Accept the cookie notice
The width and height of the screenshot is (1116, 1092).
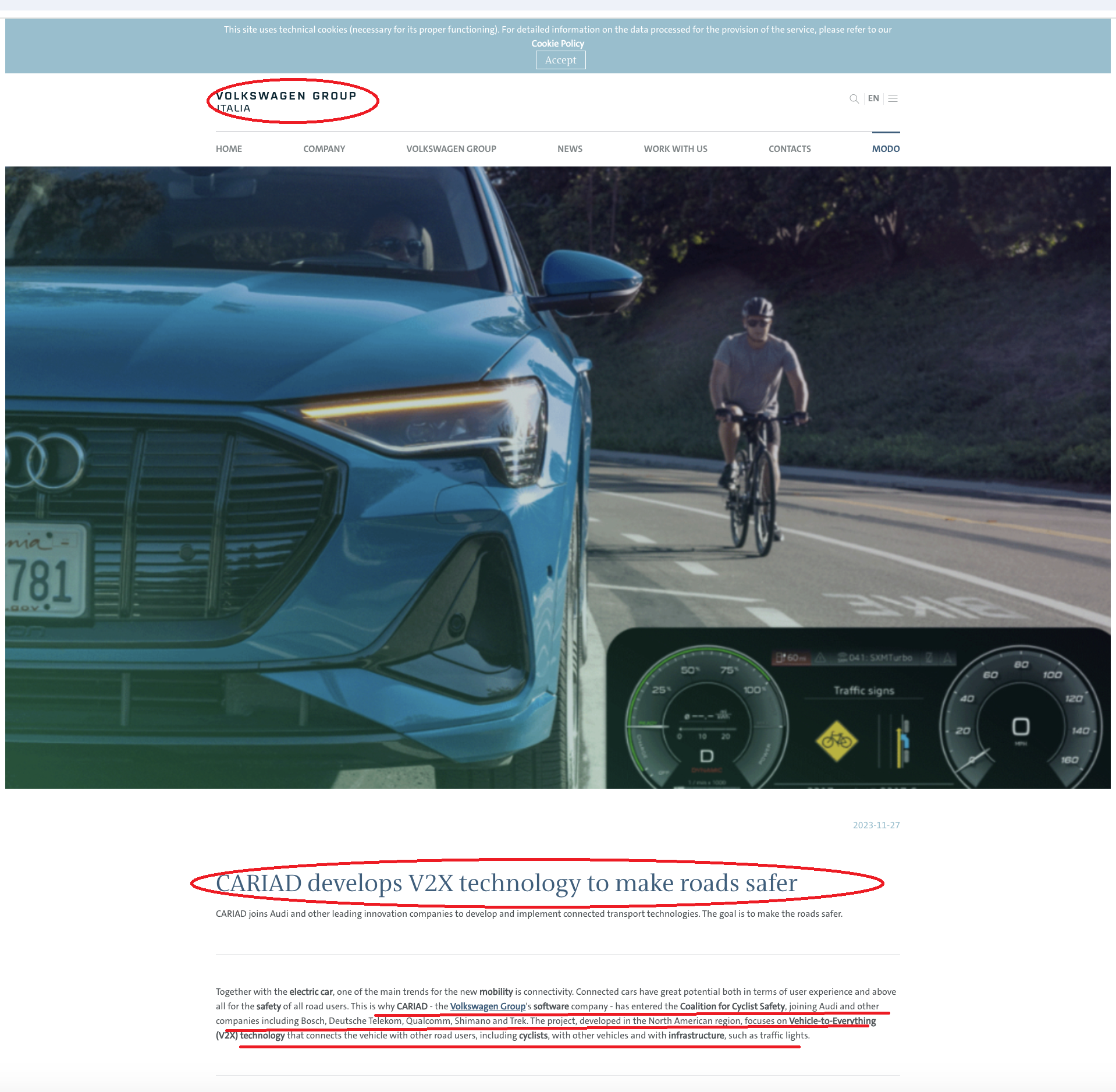point(560,60)
